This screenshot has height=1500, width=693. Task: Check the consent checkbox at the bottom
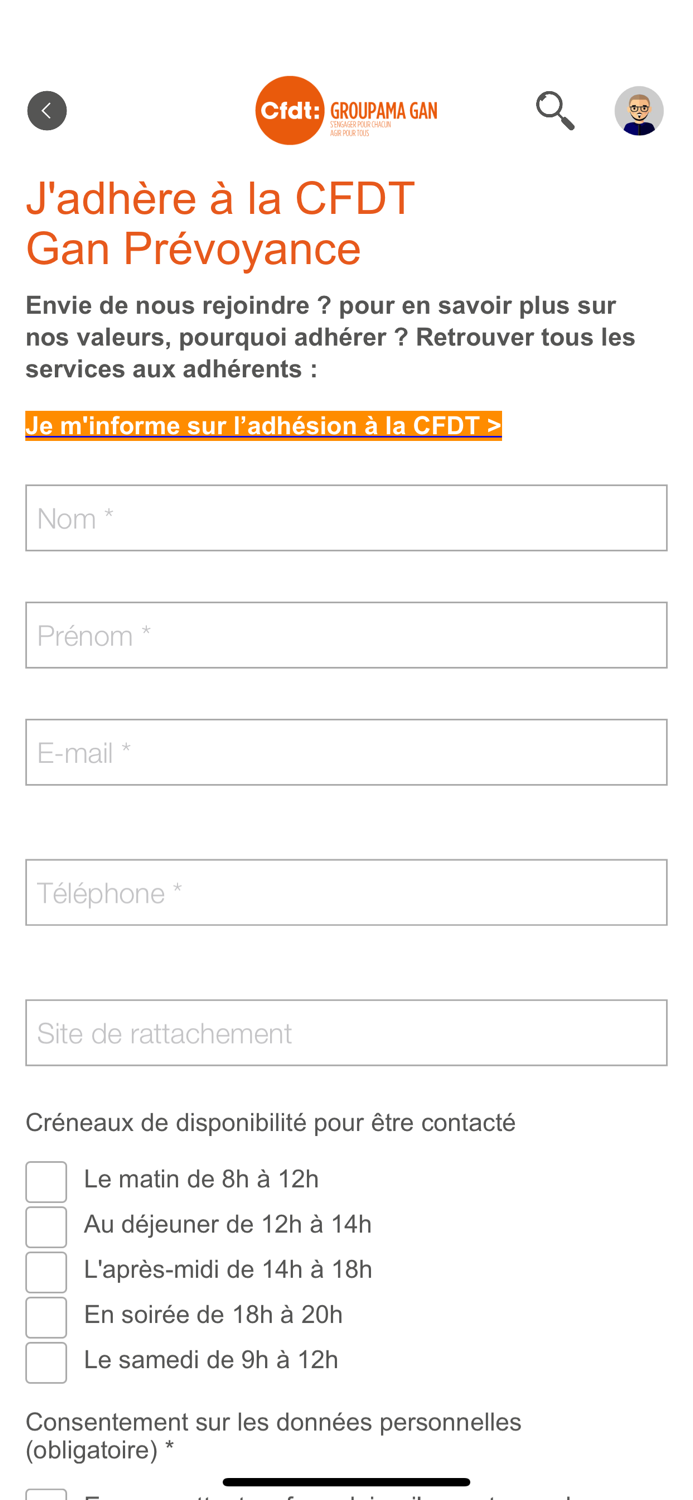[45, 1494]
